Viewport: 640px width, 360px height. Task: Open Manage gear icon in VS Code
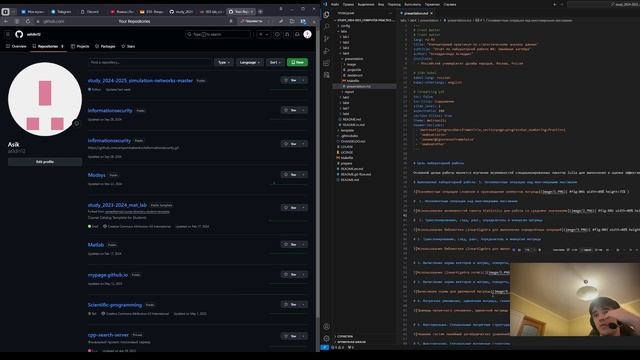pyautogui.click(x=326, y=338)
